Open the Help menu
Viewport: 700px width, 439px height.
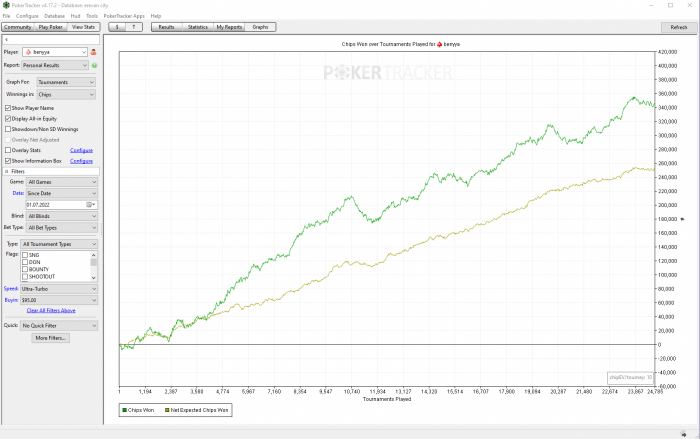point(156,16)
